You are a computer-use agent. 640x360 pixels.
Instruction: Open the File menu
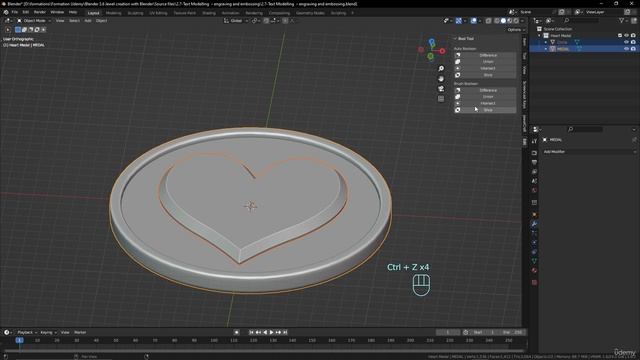point(15,12)
